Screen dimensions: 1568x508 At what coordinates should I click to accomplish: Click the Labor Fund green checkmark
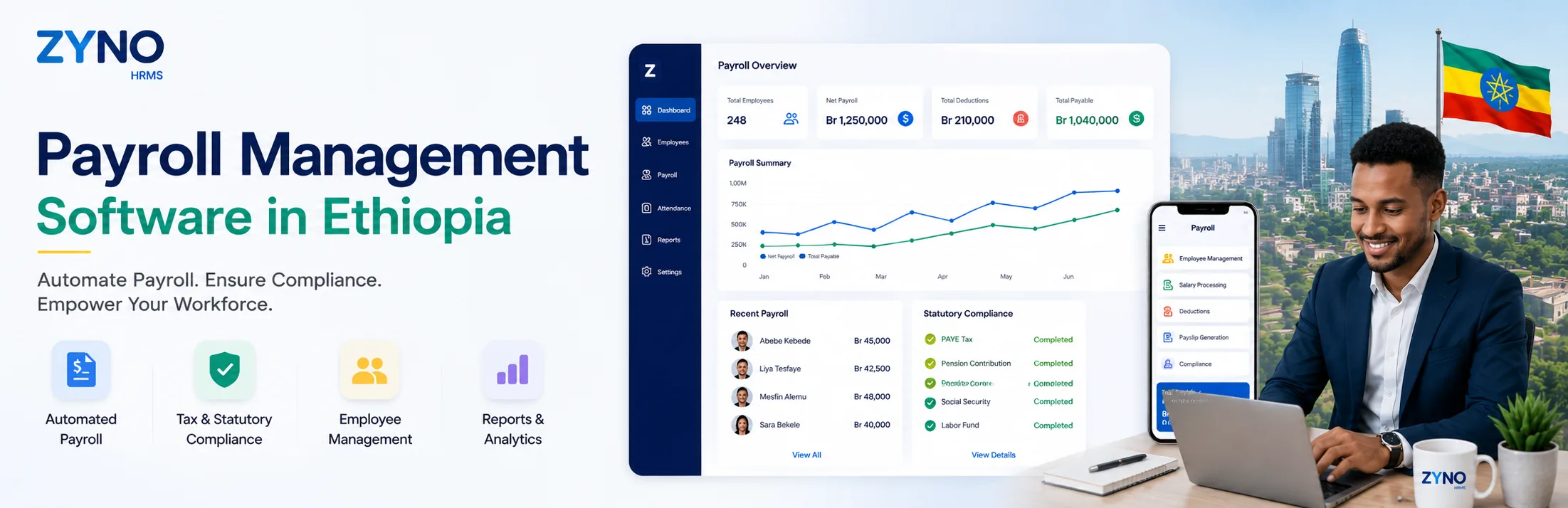click(x=930, y=425)
